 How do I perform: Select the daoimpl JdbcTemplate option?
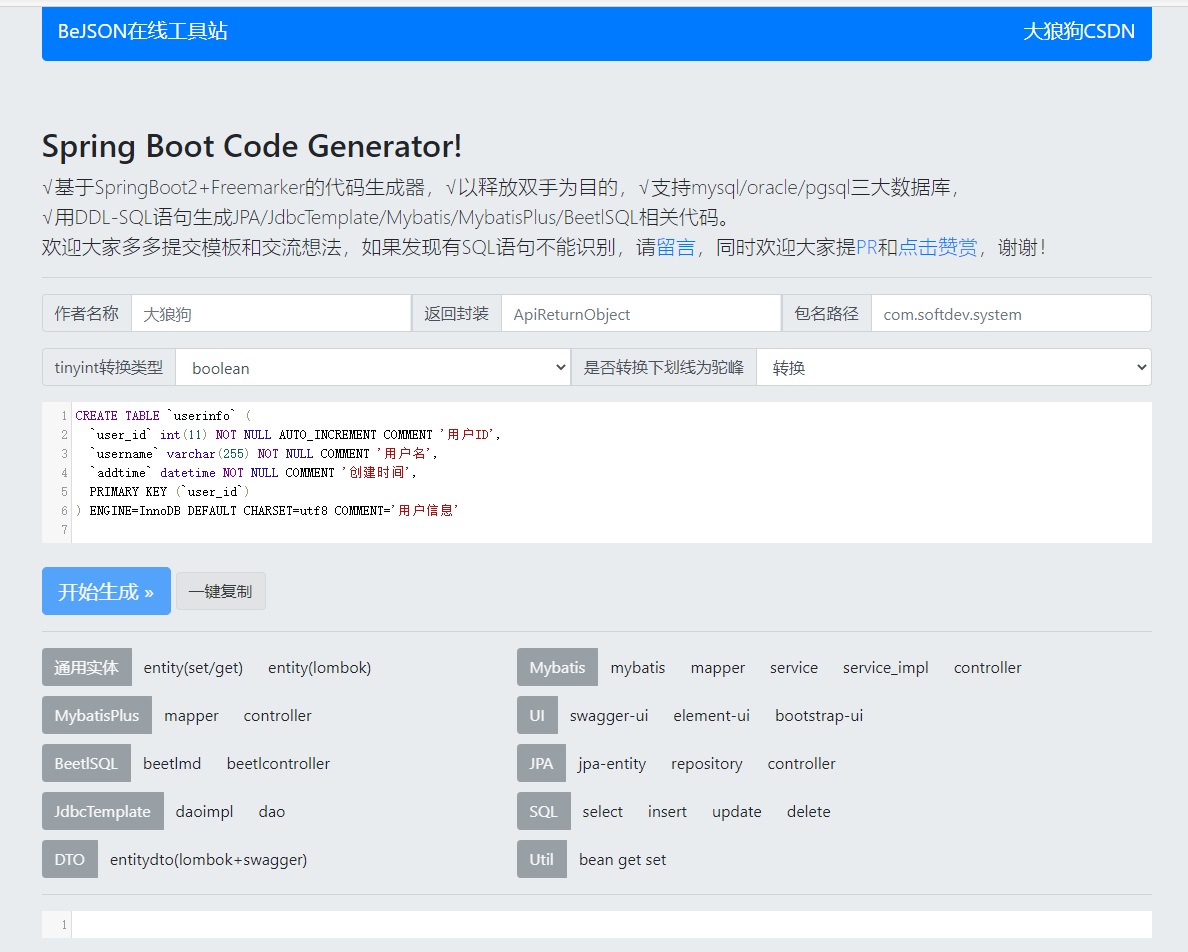pyautogui.click(x=204, y=812)
